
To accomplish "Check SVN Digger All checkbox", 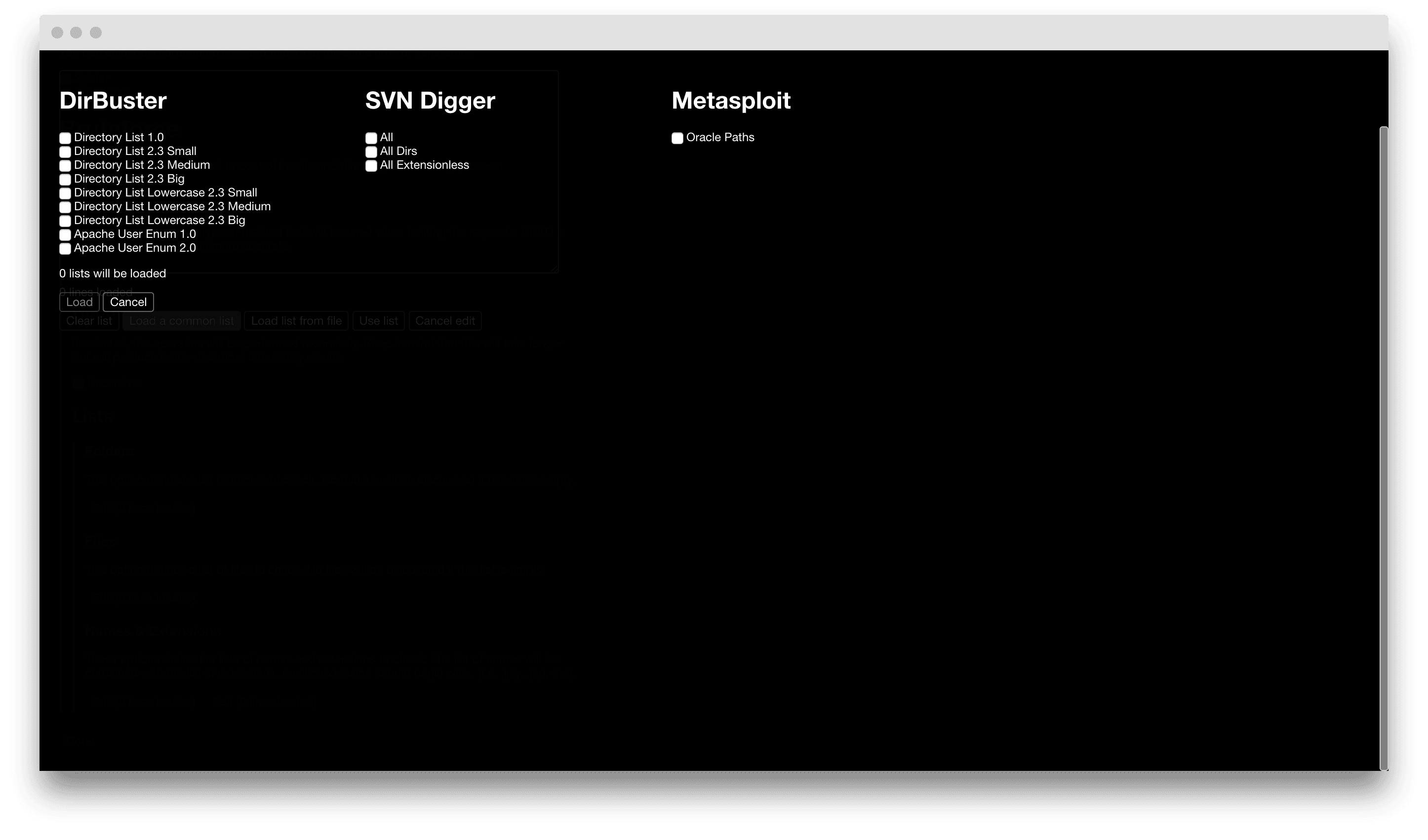I will [x=371, y=138].
